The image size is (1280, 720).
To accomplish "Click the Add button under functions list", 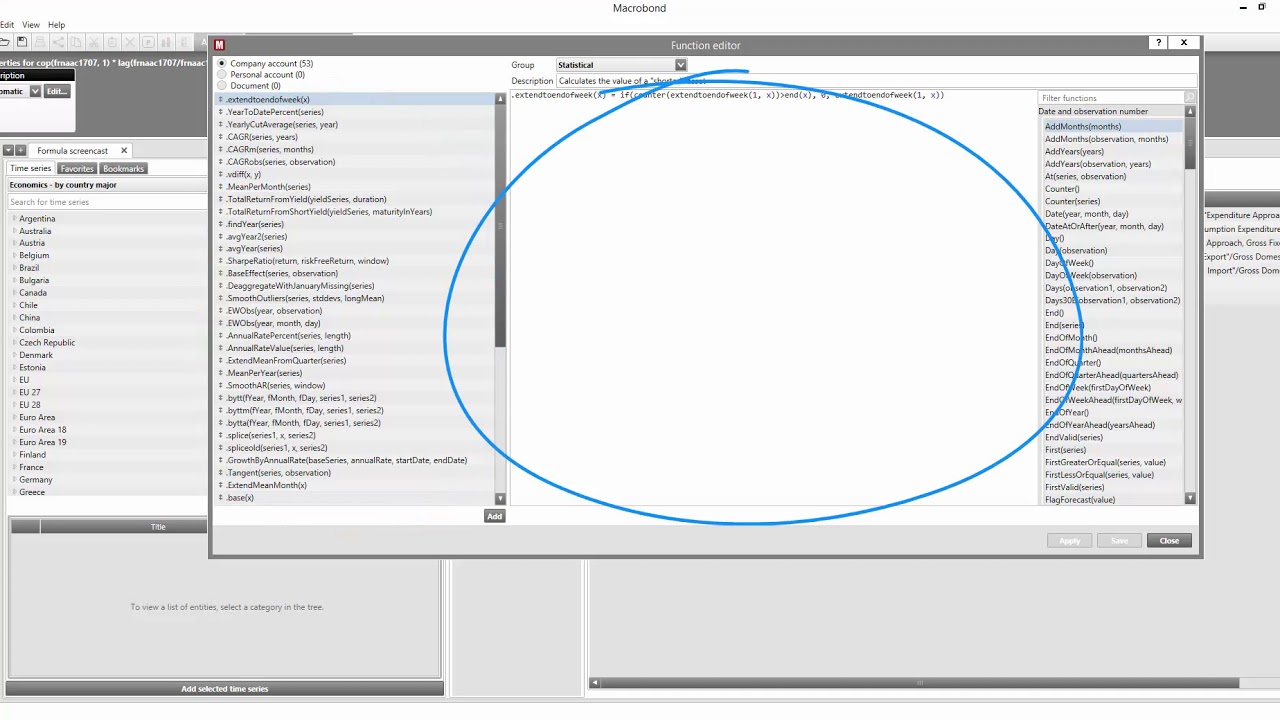I will 494,516.
